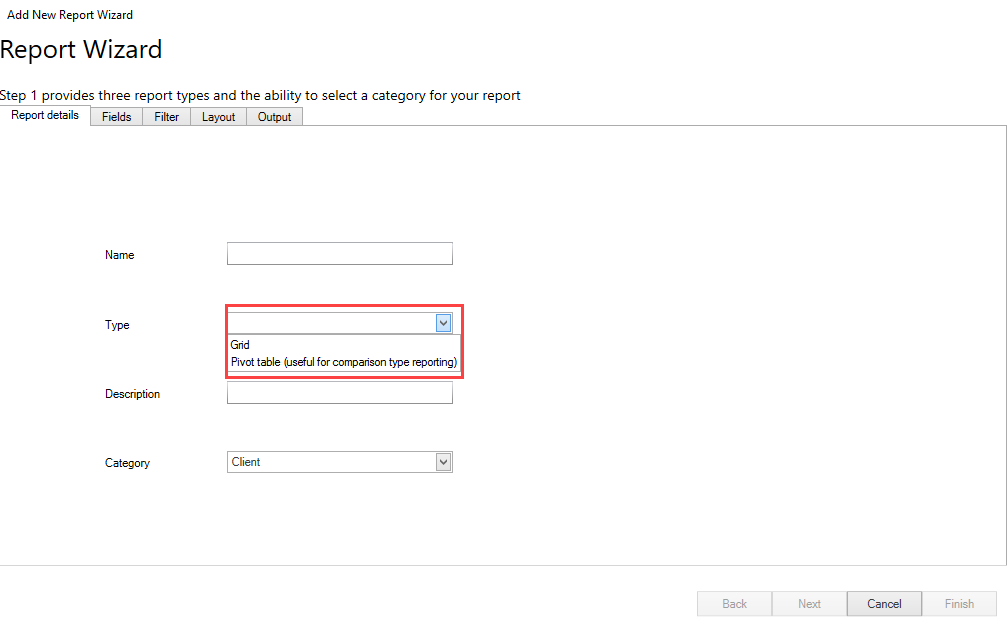The height and width of the screenshot is (642, 1007).
Task: Choose Pivot table report type option
Action: 344,362
